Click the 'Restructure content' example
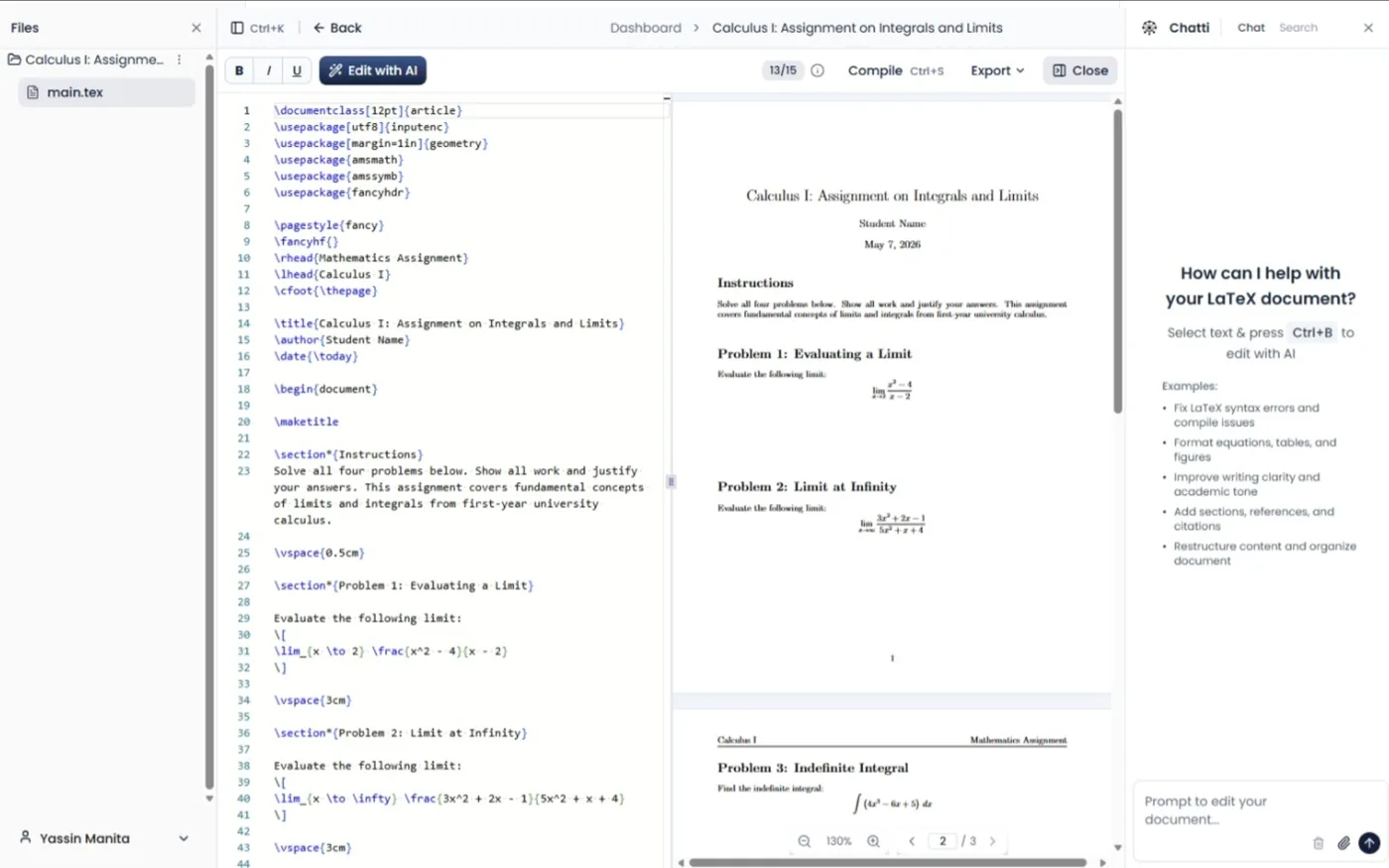Image resolution: width=1389 pixels, height=868 pixels. 1265,554
